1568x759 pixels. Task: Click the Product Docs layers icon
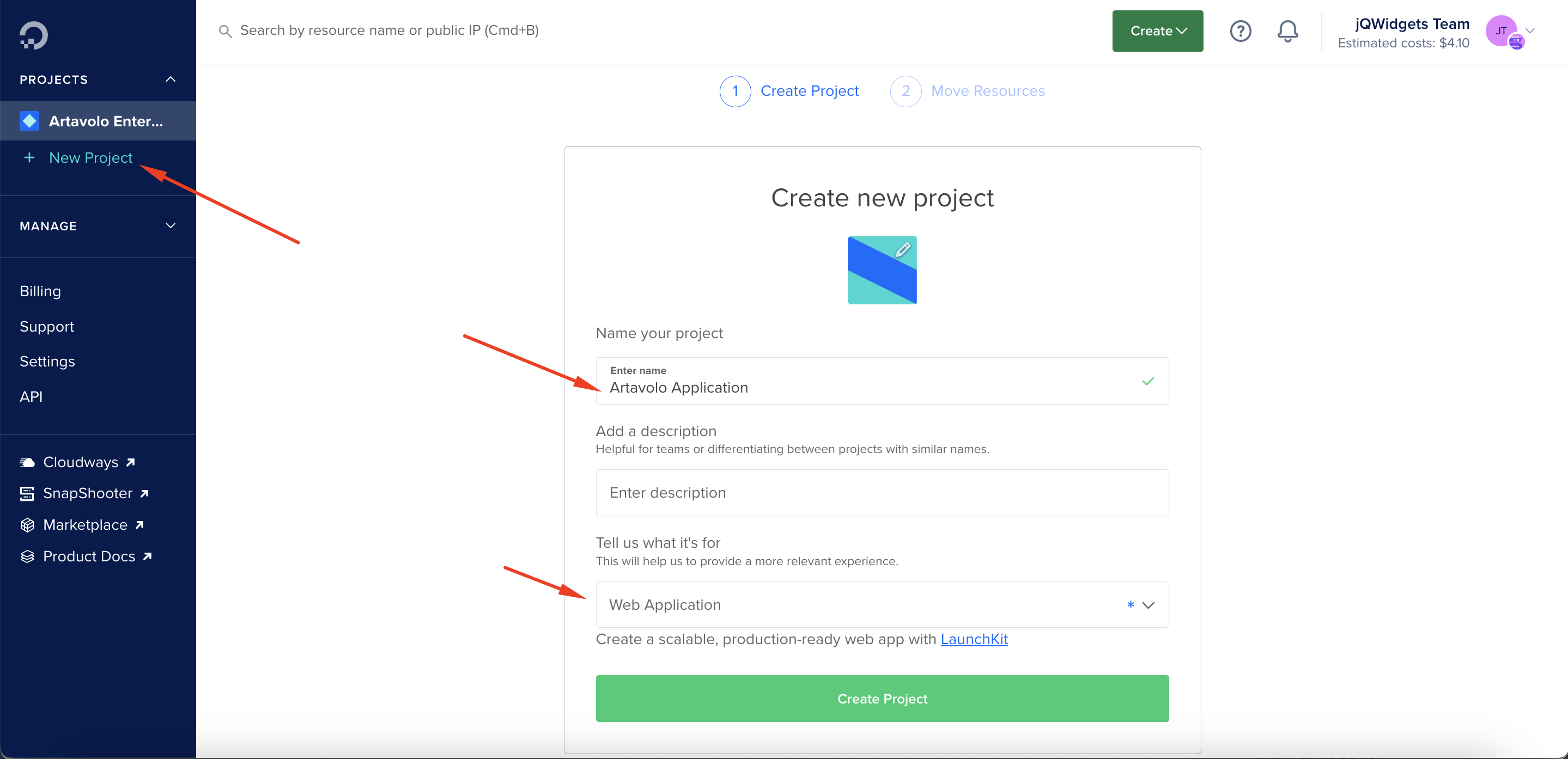[x=27, y=556]
